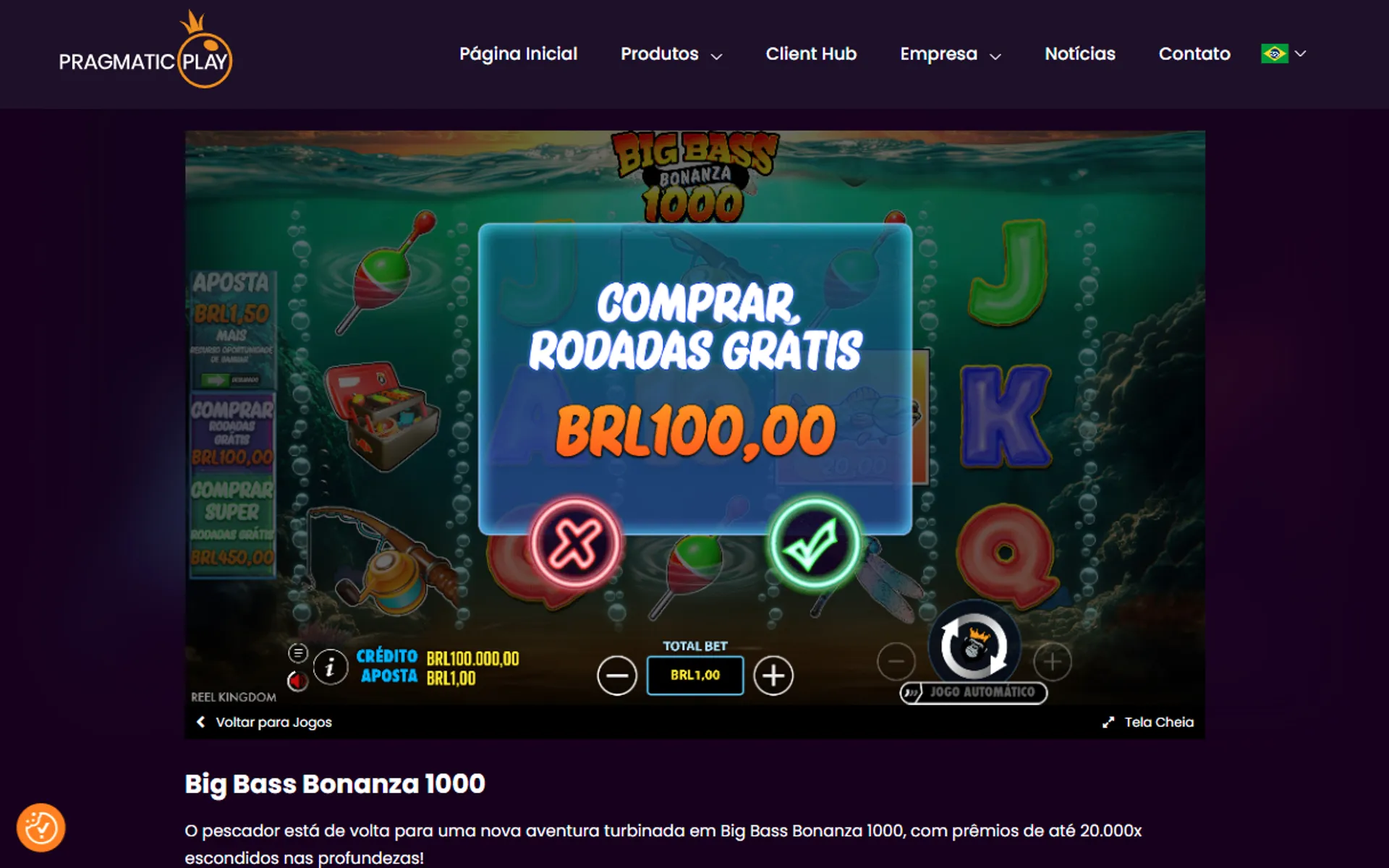1389x868 pixels.
Task: Open the game hamburger menu icon
Action: (298, 653)
